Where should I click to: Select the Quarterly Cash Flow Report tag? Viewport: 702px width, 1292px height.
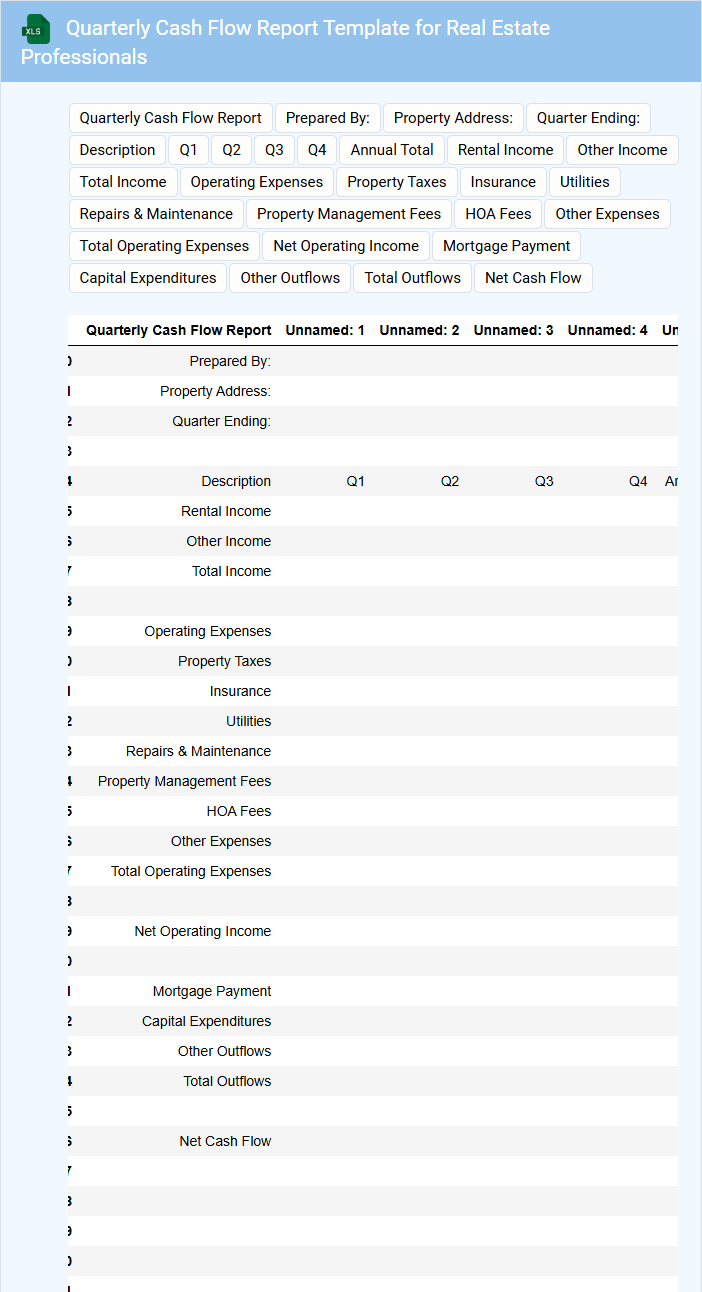point(170,118)
